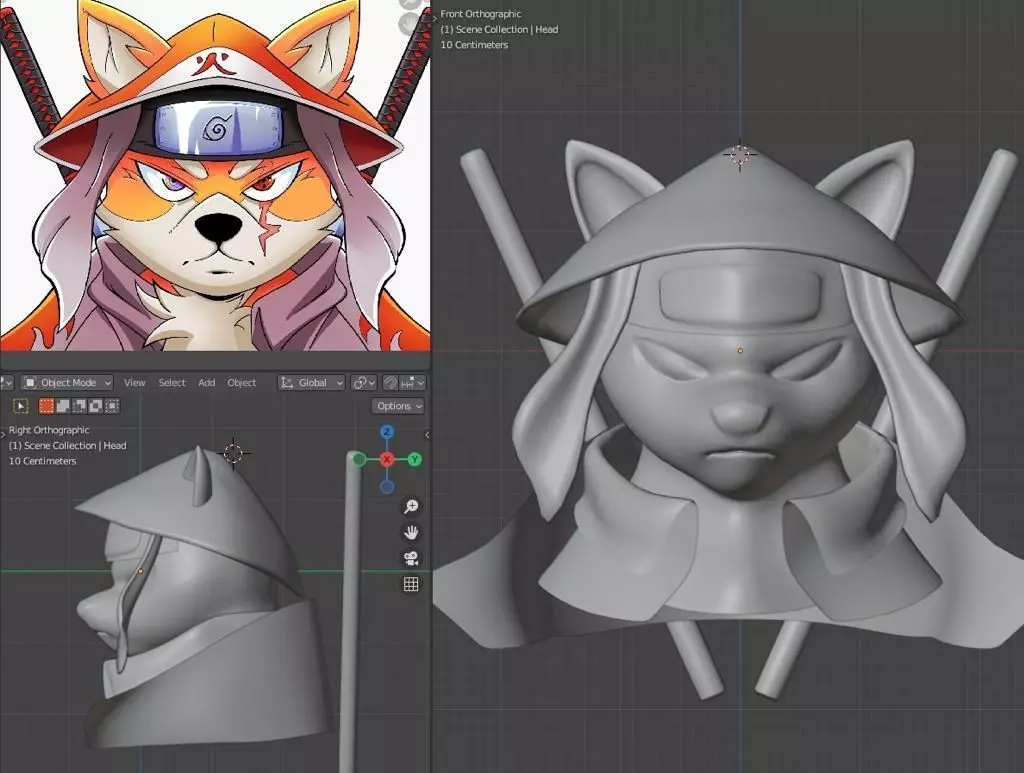Open the Add menu

click(206, 383)
